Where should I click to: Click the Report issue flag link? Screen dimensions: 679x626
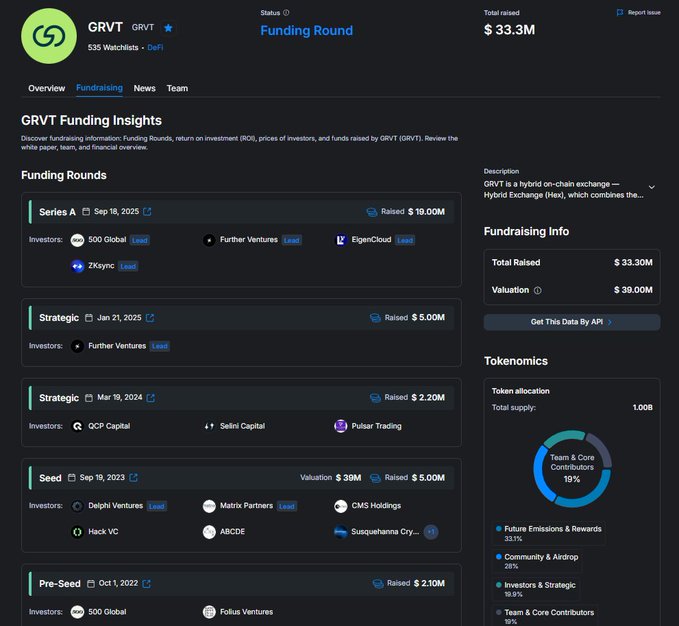coord(638,13)
